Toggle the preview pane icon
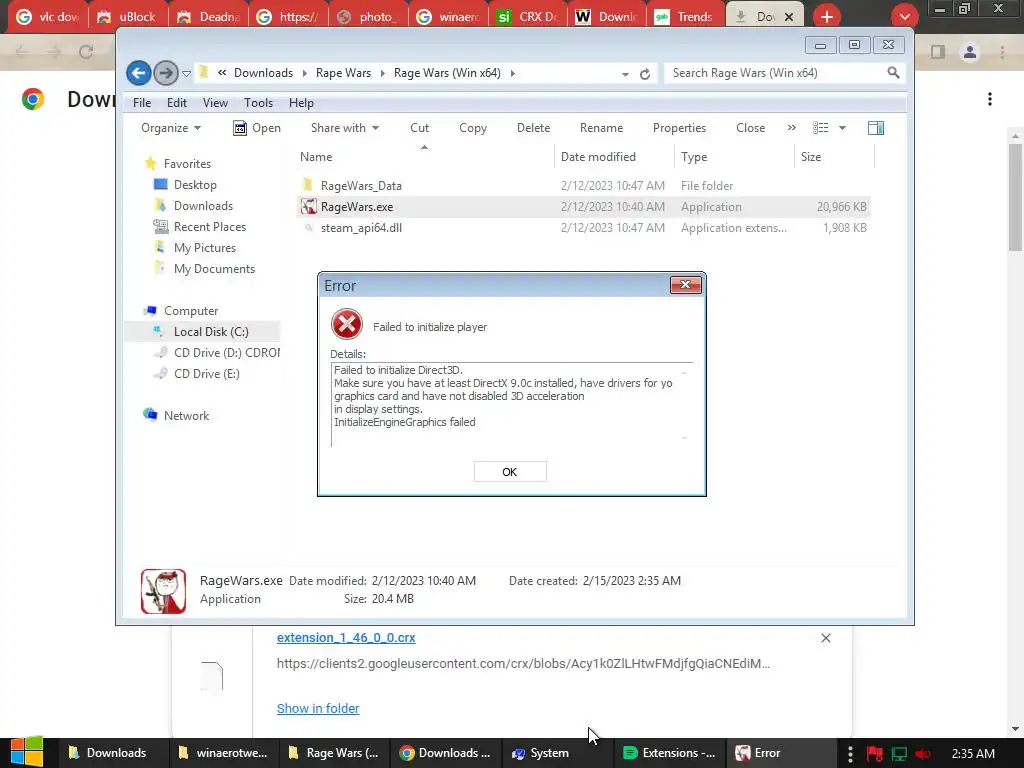 pos(876,128)
